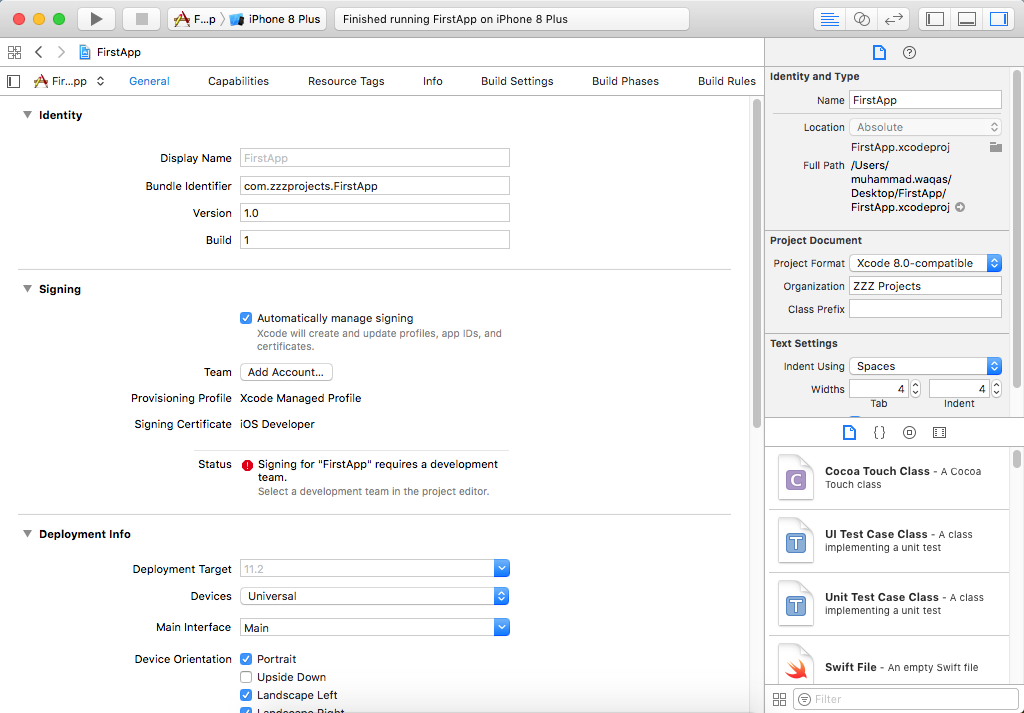
Task: Open the Info tab
Action: click(432, 81)
